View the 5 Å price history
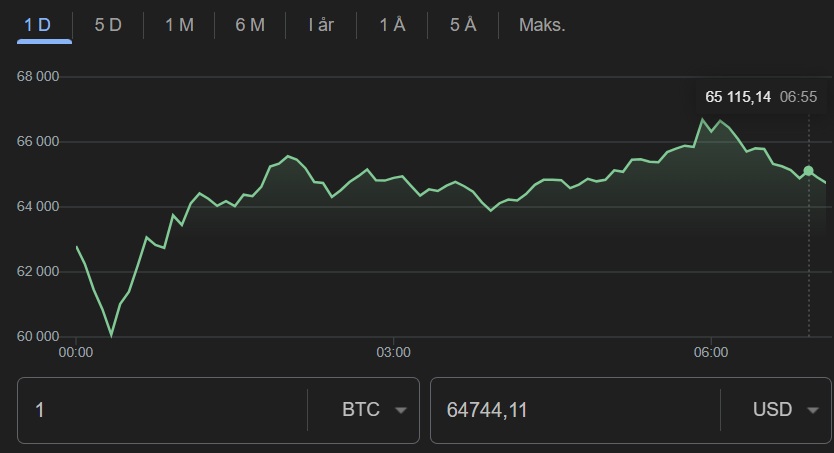Image resolution: width=834 pixels, height=453 pixels. coord(463,25)
